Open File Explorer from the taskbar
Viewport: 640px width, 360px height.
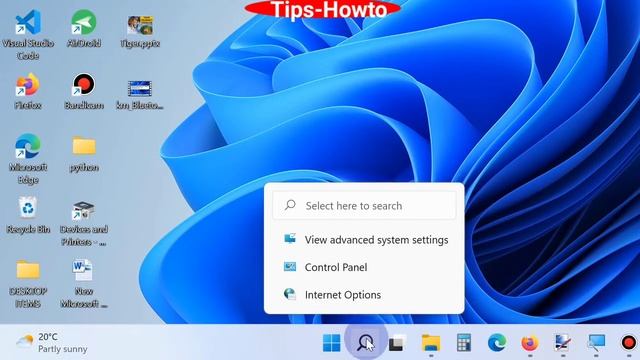pyautogui.click(x=431, y=342)
